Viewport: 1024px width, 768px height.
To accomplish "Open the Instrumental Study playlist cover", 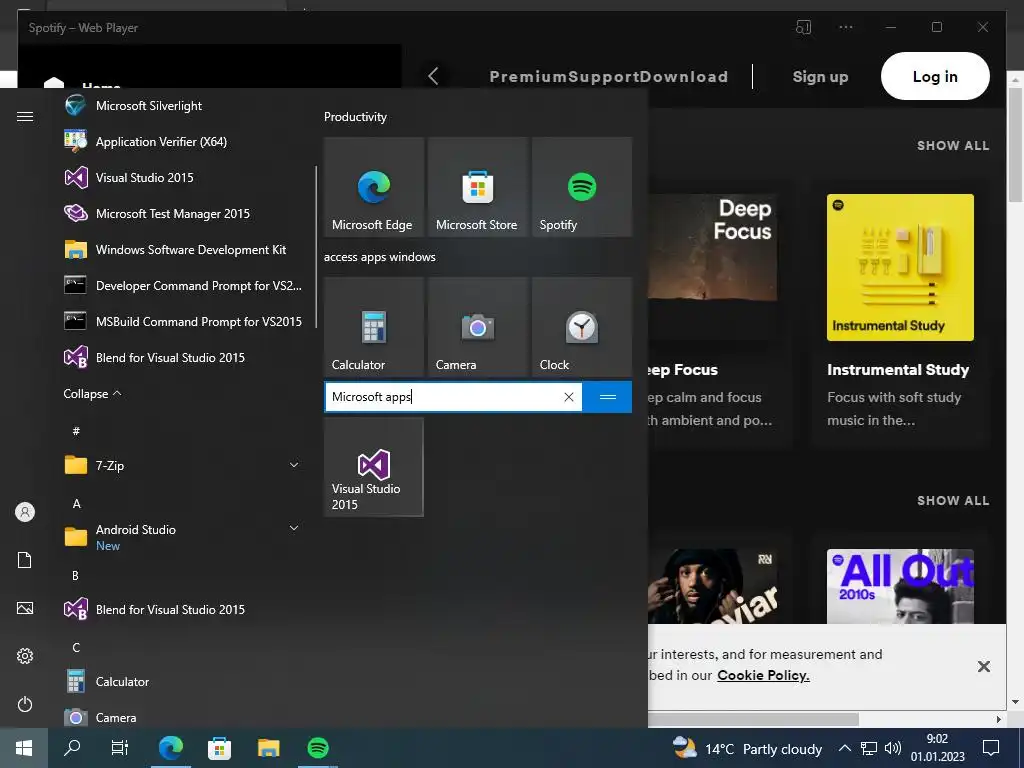I will [900, 267].
